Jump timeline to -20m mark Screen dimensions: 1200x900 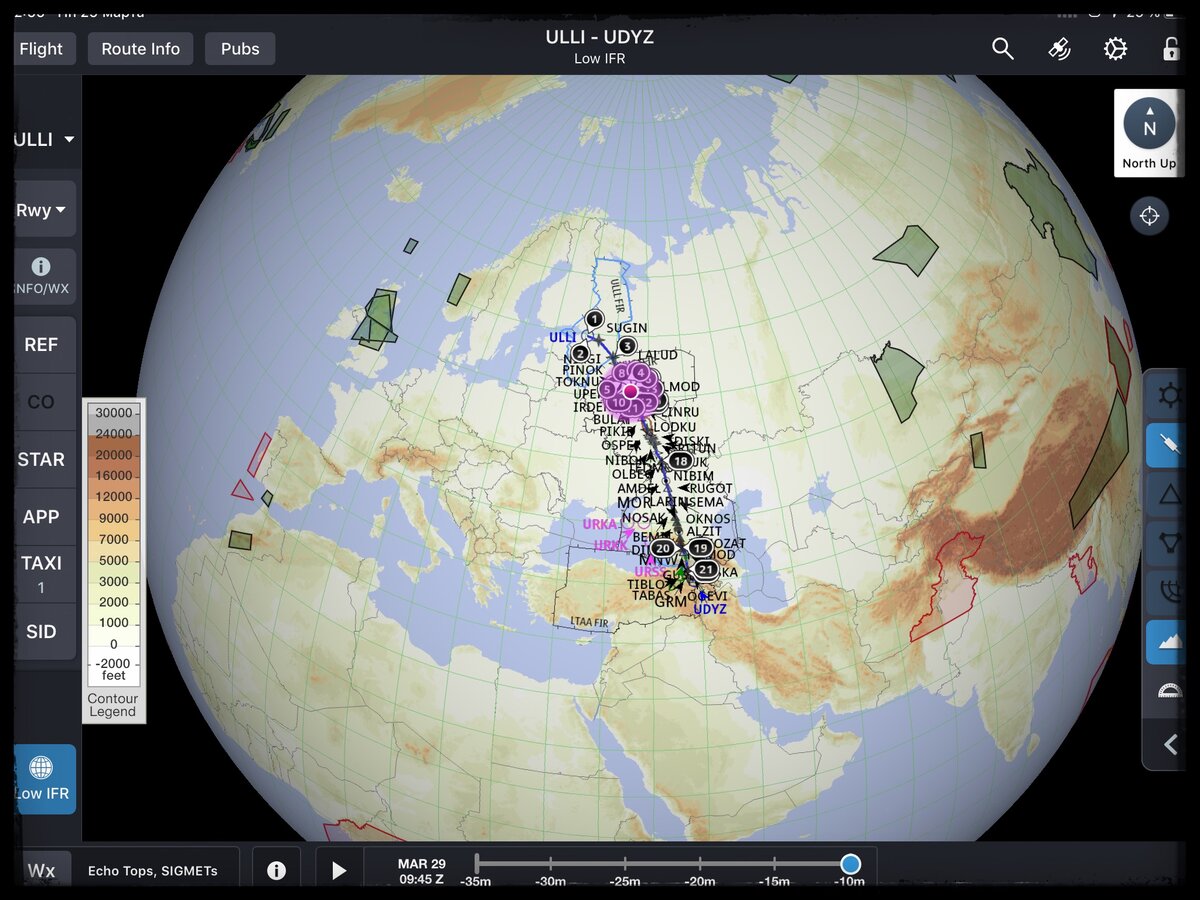coord(700,881)
